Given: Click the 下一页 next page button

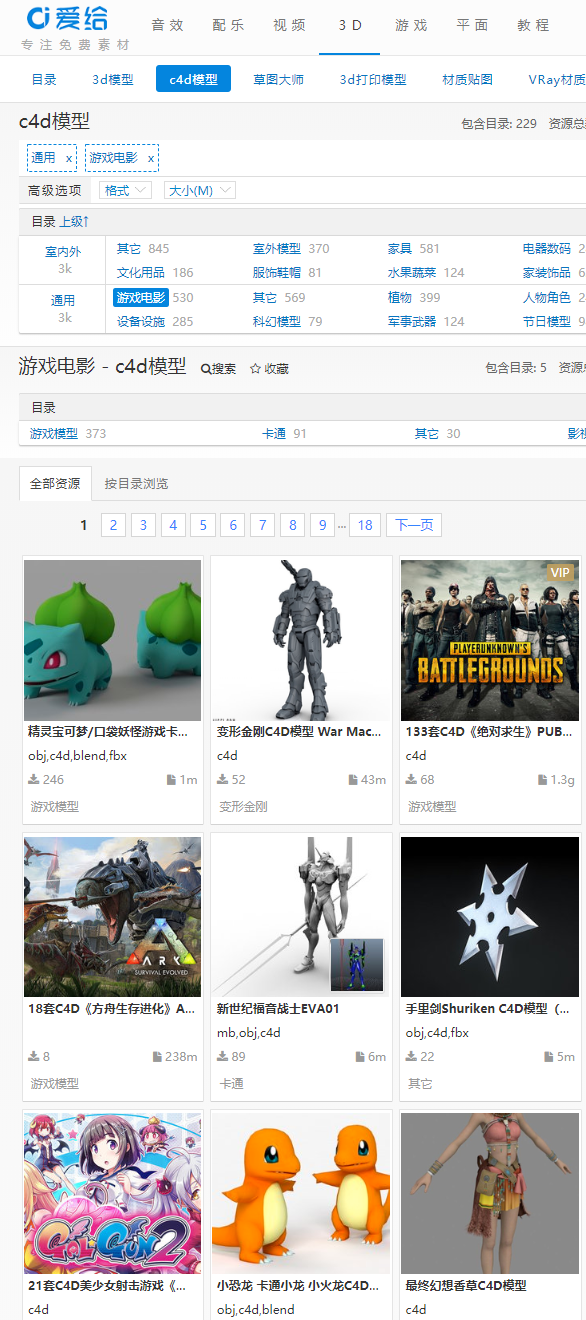Looking at the screenshot, I should coord(414,525).
